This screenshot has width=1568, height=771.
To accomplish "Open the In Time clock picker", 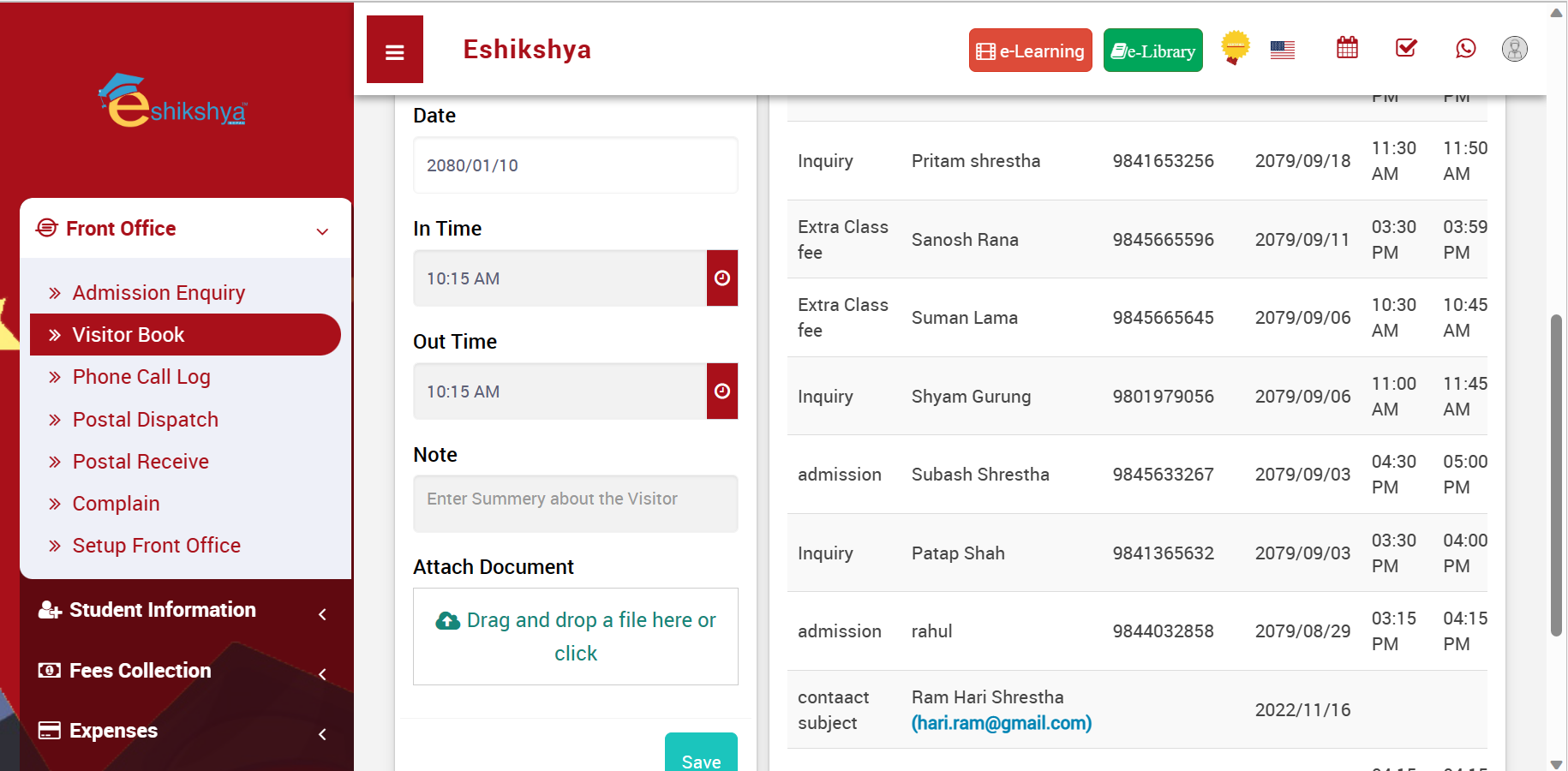I will 721,278.
